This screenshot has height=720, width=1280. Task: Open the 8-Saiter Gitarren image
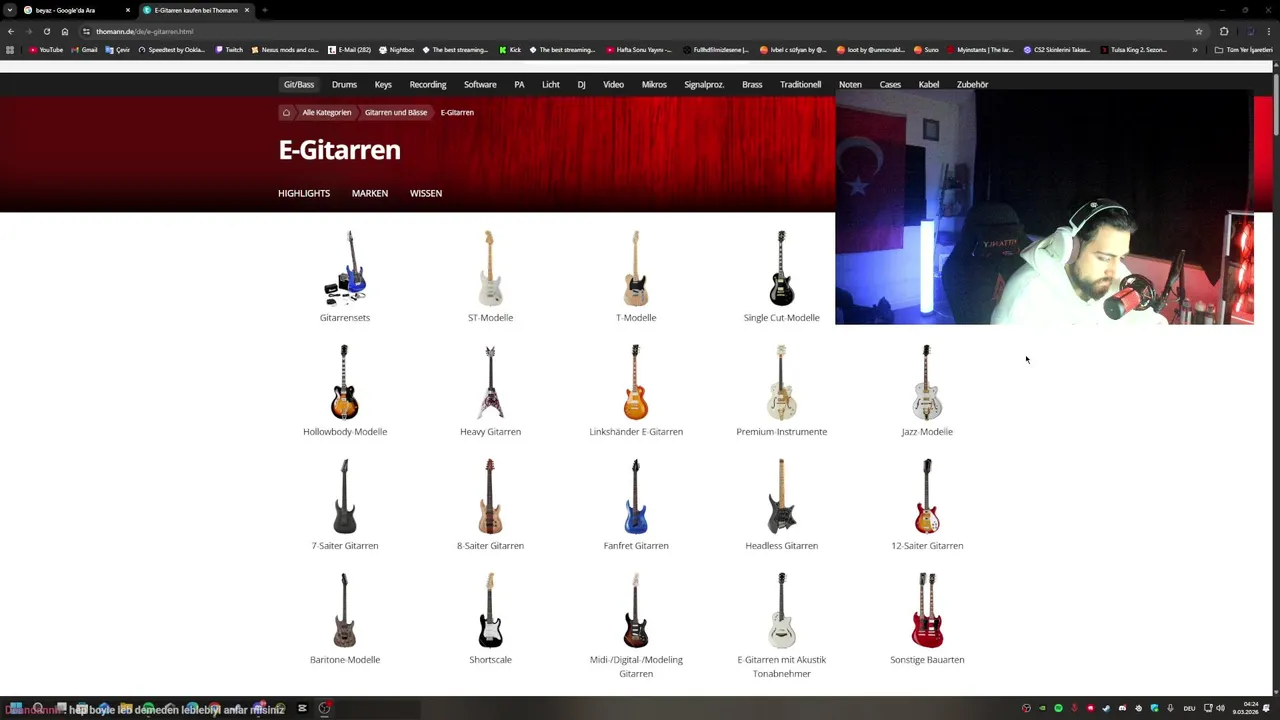coord(490,496)
